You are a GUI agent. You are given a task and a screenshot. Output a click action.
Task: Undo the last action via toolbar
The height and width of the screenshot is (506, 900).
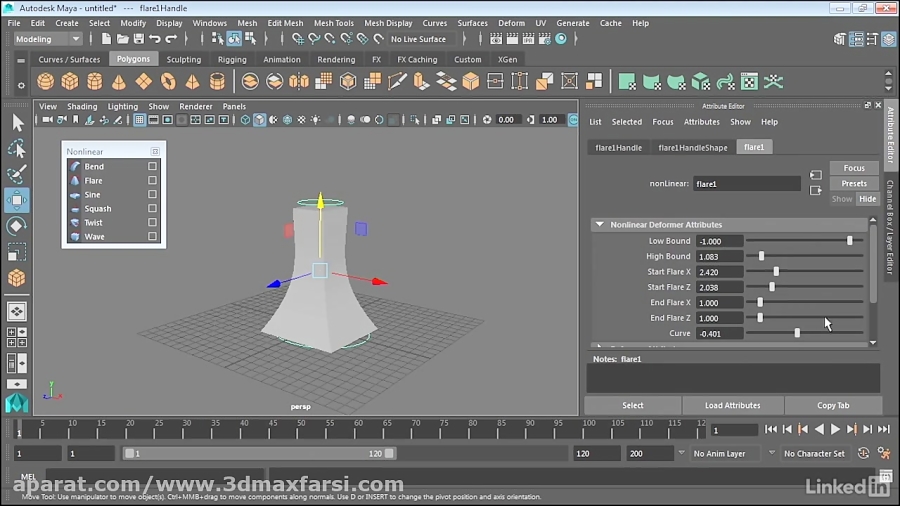click(x=154, y=39)
